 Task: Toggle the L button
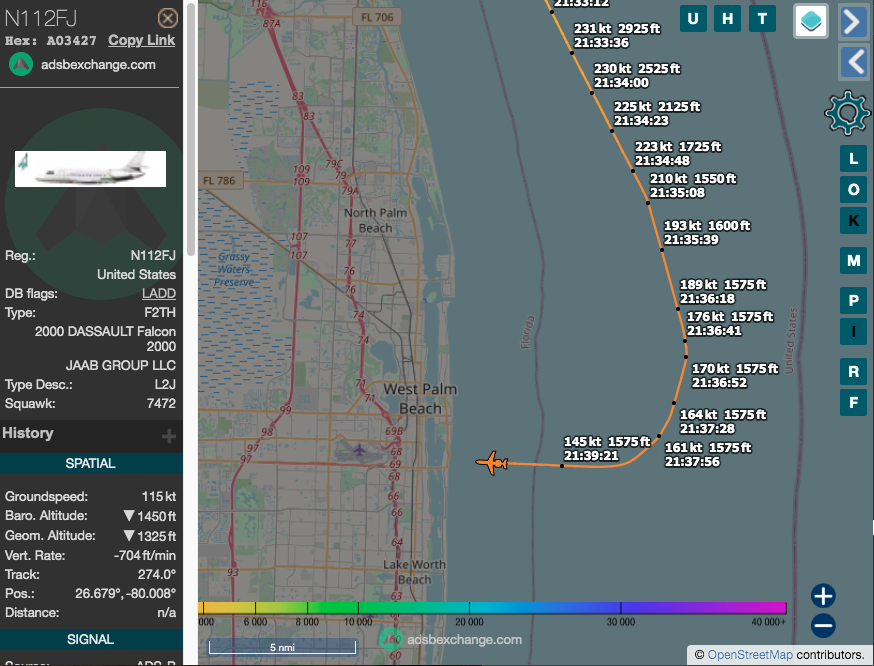point(853,159)
